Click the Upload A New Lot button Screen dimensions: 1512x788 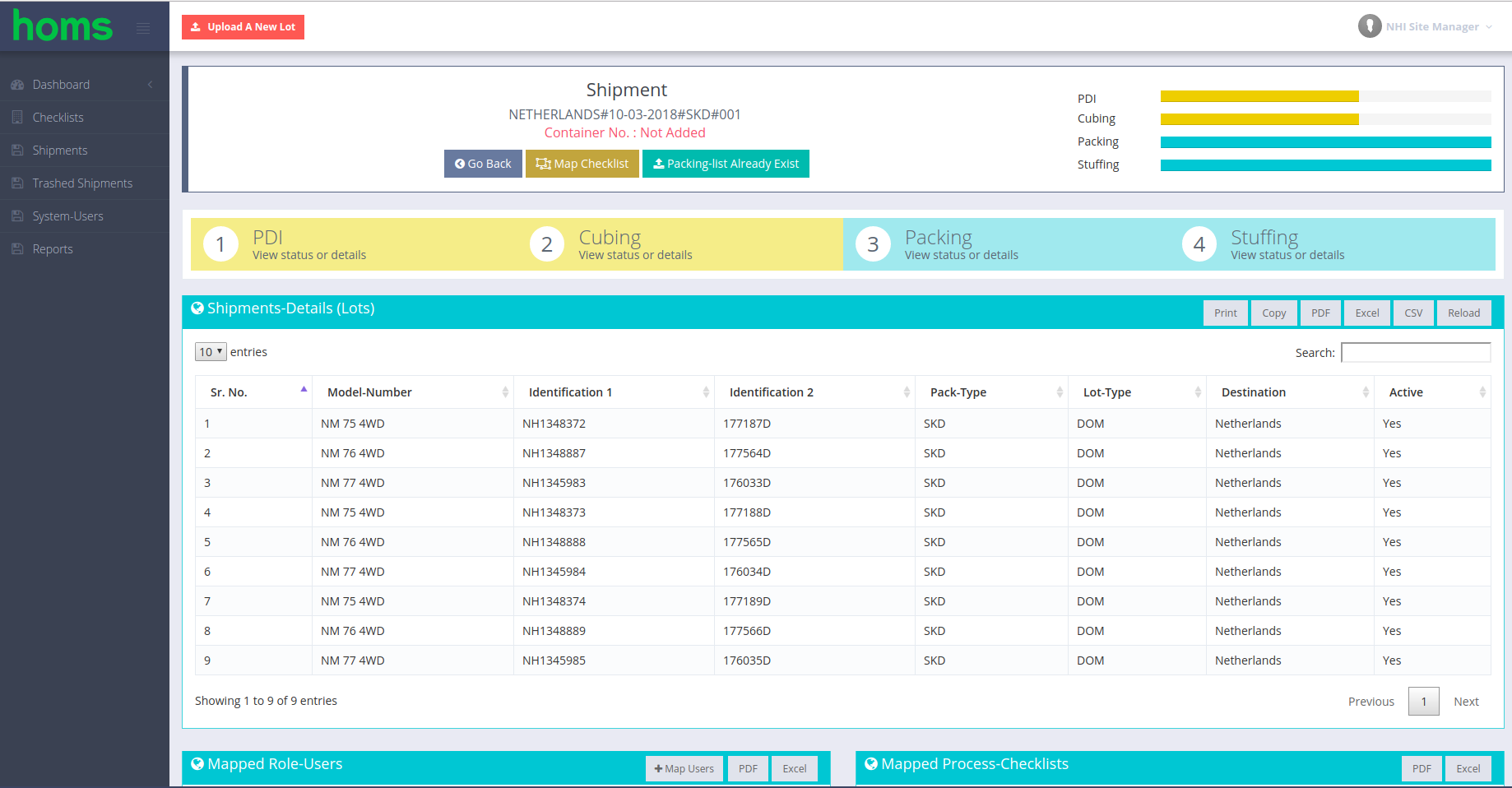coord(243,27)
